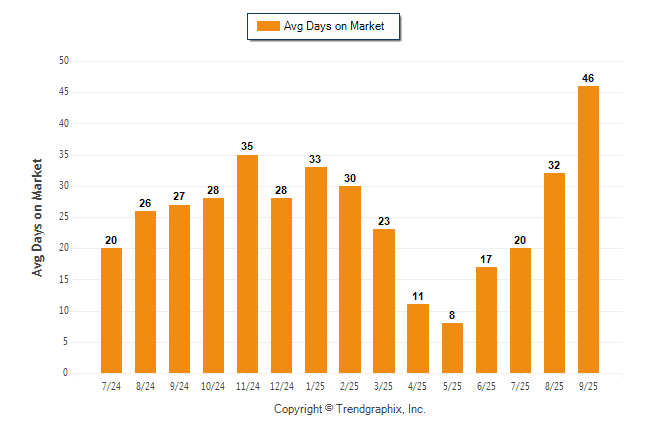The image size is (646, 434).
Task: Click the 7/24 bar showing 20
Action: tap(111, 310)
